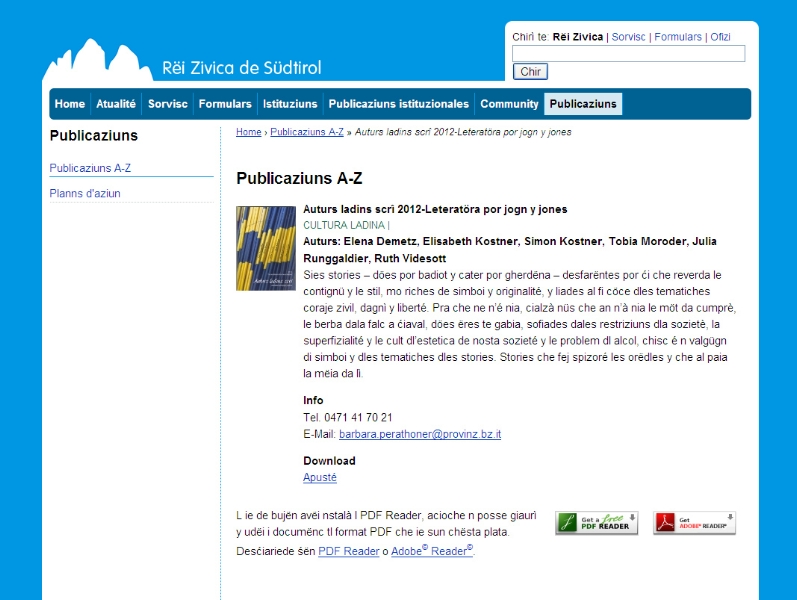Select Sorvisc in the navigation bar

(x=168, y=104)
